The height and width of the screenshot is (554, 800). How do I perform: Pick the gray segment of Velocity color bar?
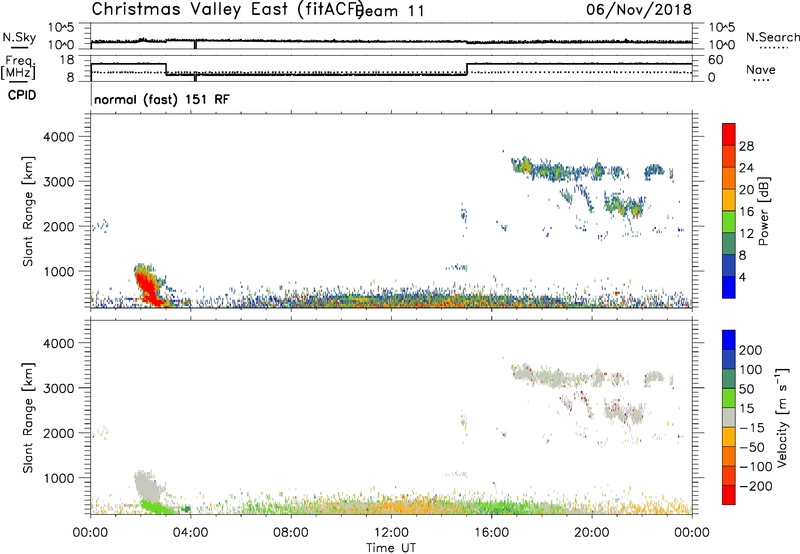coord(729,418)
